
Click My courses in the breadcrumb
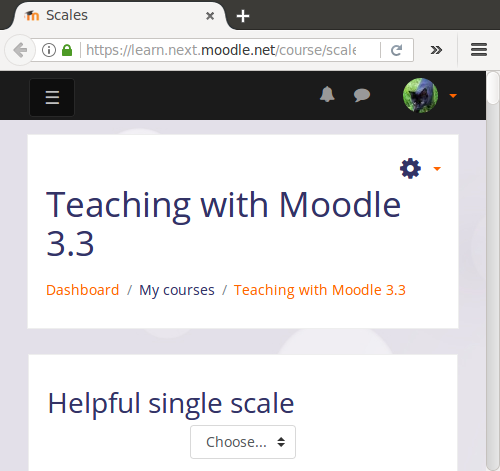click(177, 290)
